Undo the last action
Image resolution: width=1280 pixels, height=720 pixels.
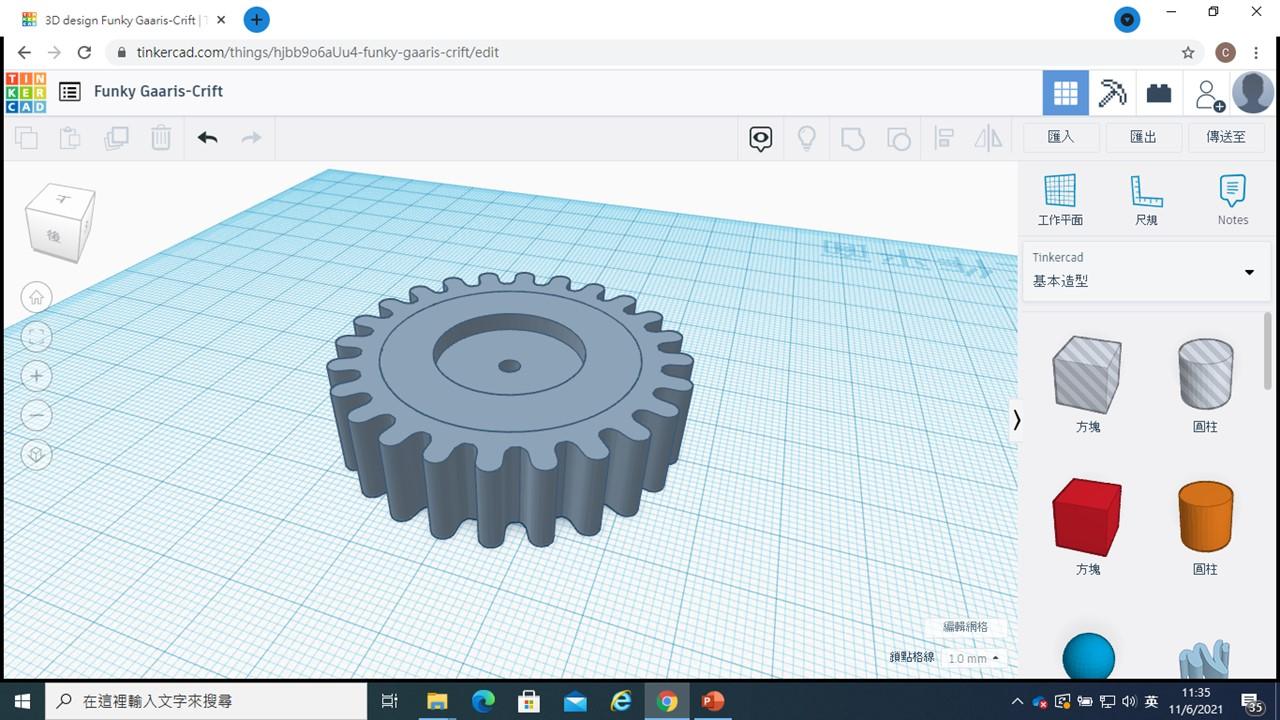(x=207, y=138)
